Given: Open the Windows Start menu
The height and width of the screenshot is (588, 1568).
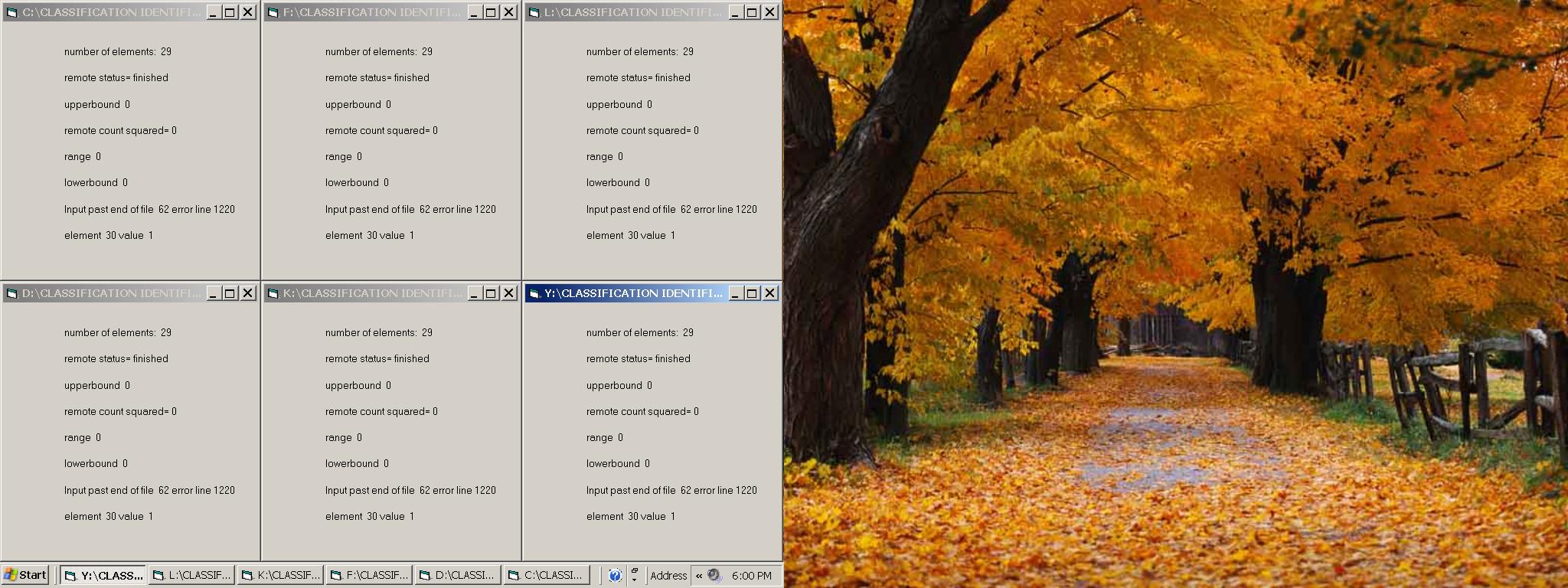Looking at the screenshot, I should tap(25, 575).
